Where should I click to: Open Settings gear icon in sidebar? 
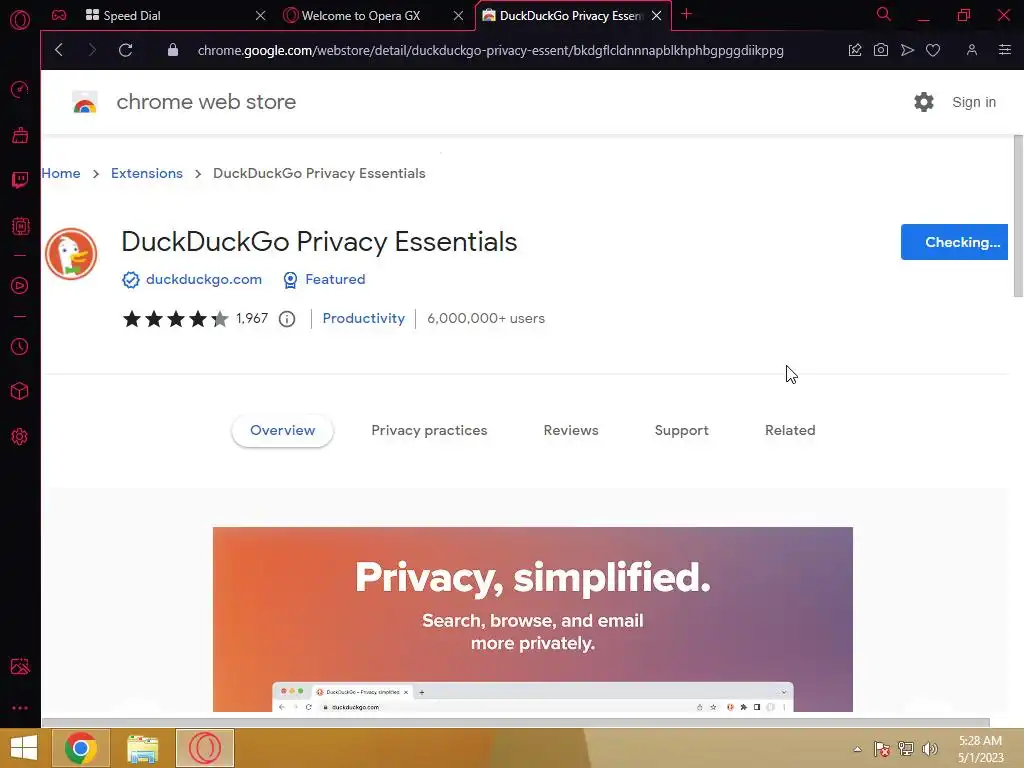[x=20, y=437]
